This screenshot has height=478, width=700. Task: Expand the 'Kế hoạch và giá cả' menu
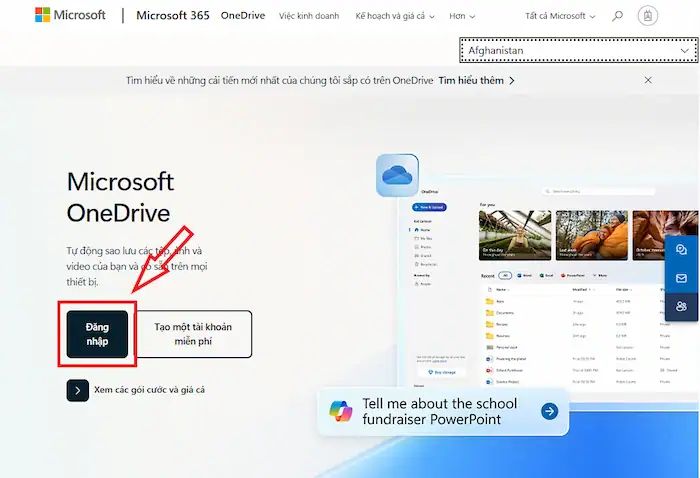396,17
